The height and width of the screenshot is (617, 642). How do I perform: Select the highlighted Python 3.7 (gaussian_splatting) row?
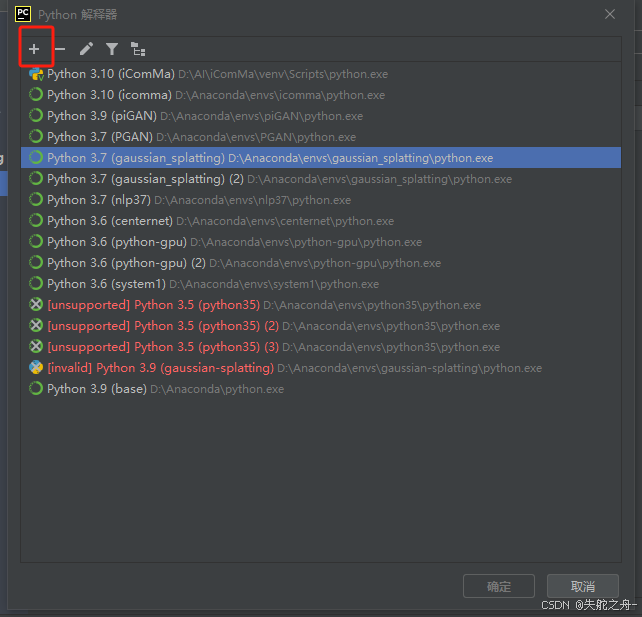[321, 158]
